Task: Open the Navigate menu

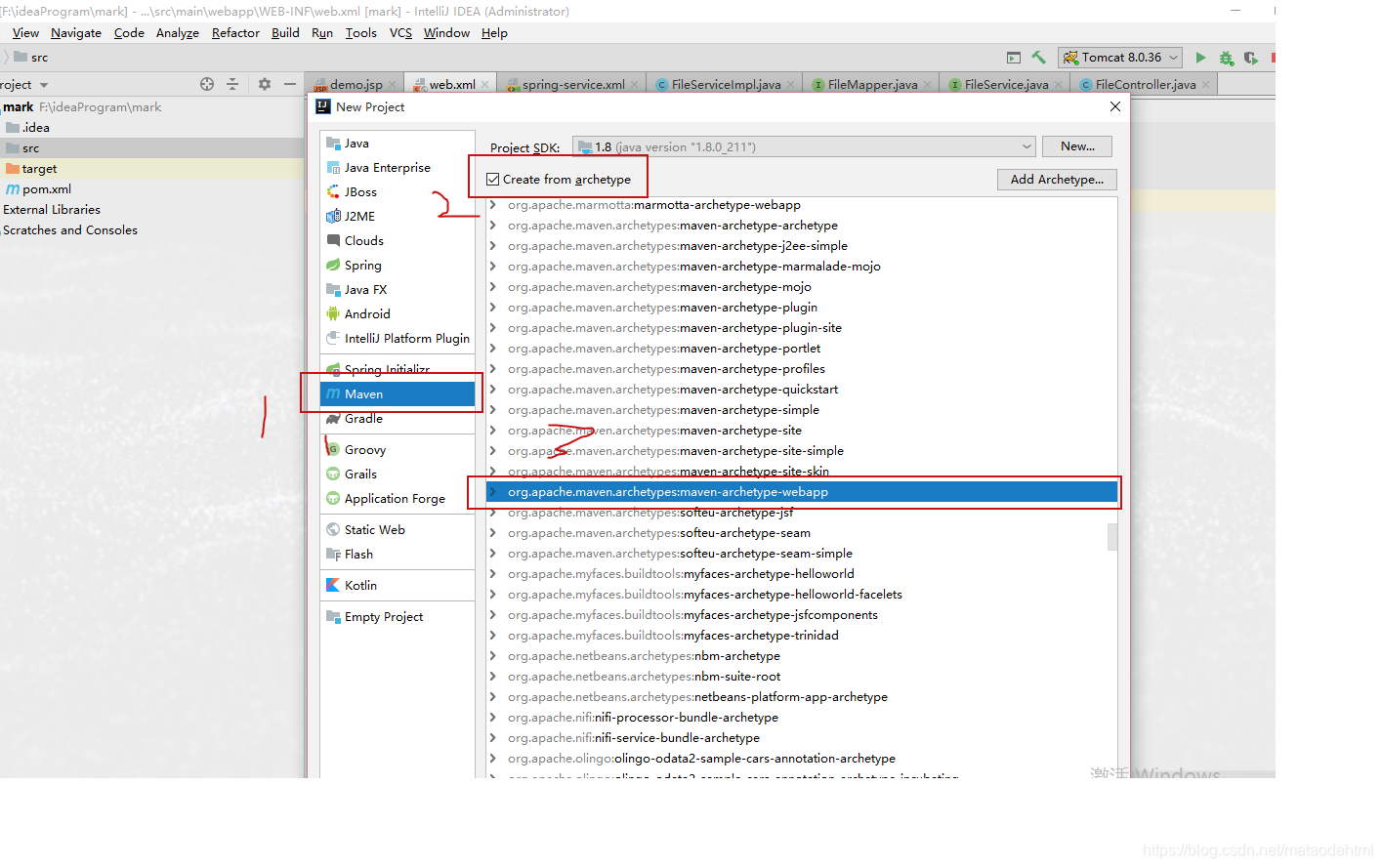Action: pyautogui.click(x=76, y=33)
